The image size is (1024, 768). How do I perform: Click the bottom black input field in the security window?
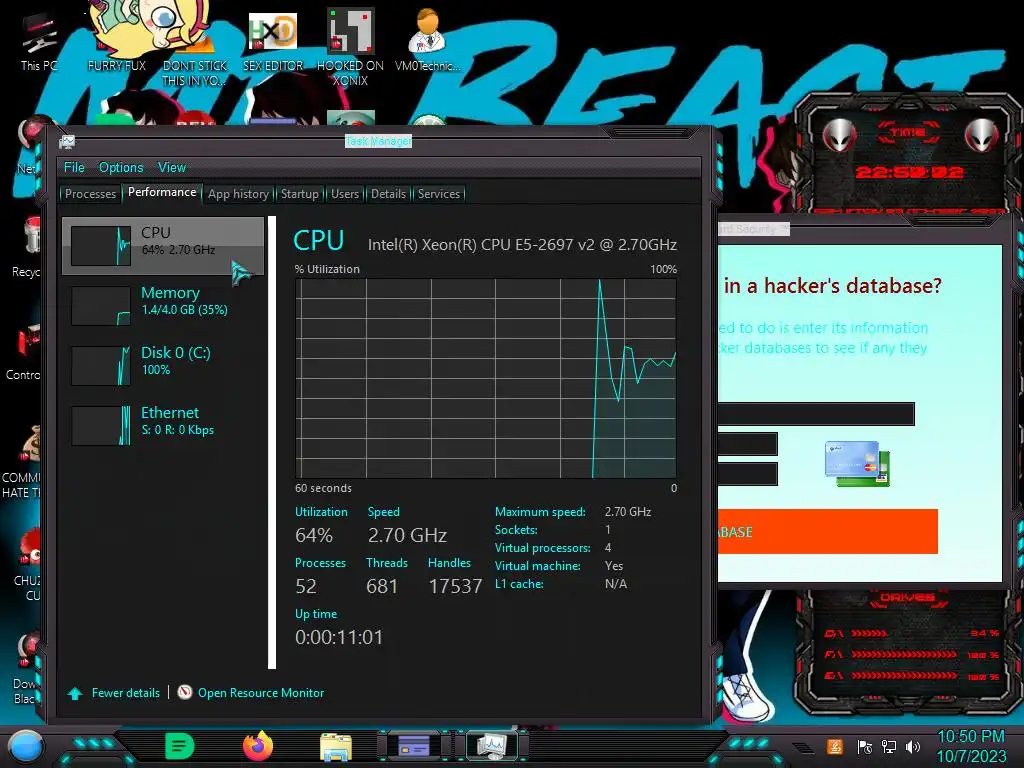point(747,474)
